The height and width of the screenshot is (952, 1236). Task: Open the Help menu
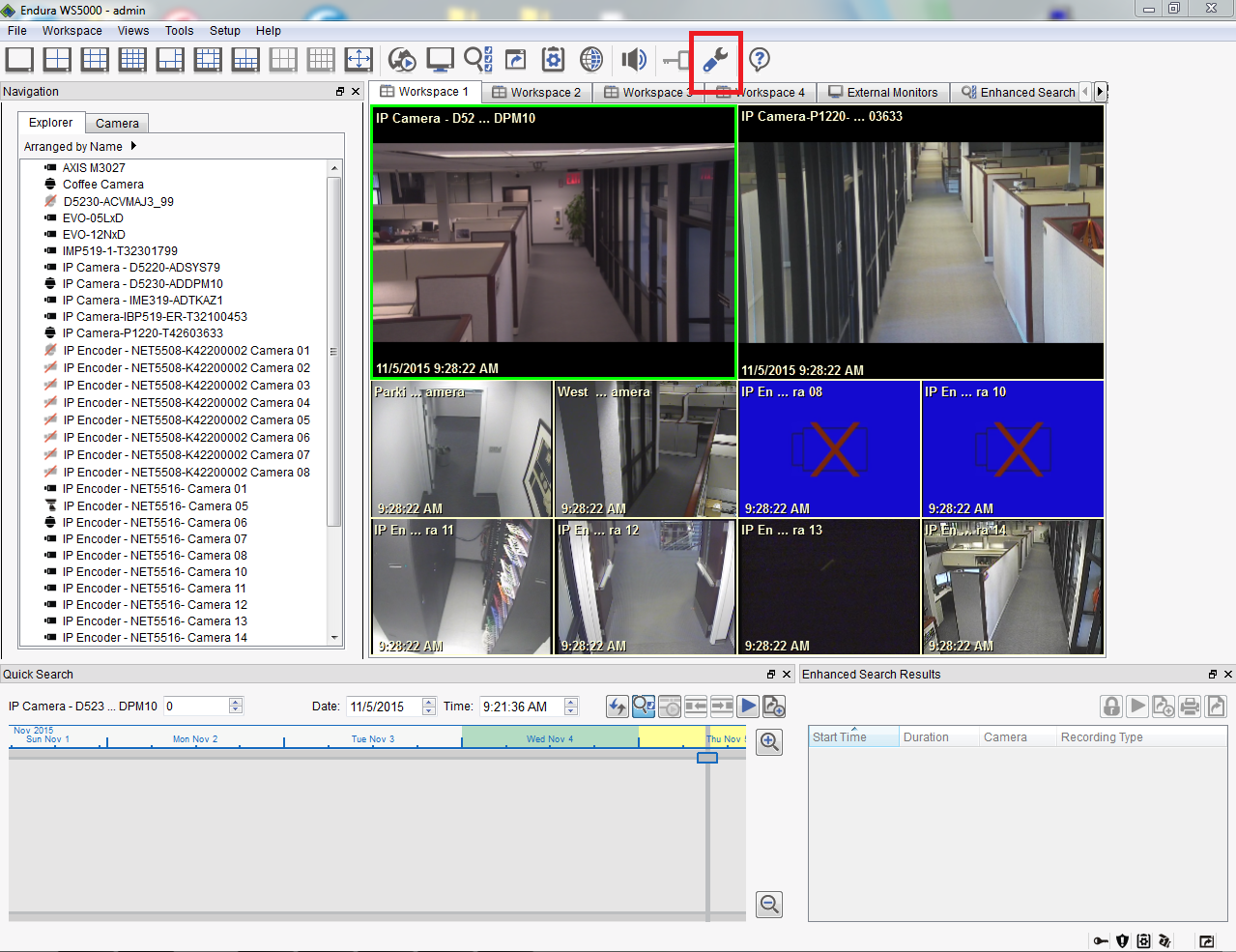coord(268,30)
